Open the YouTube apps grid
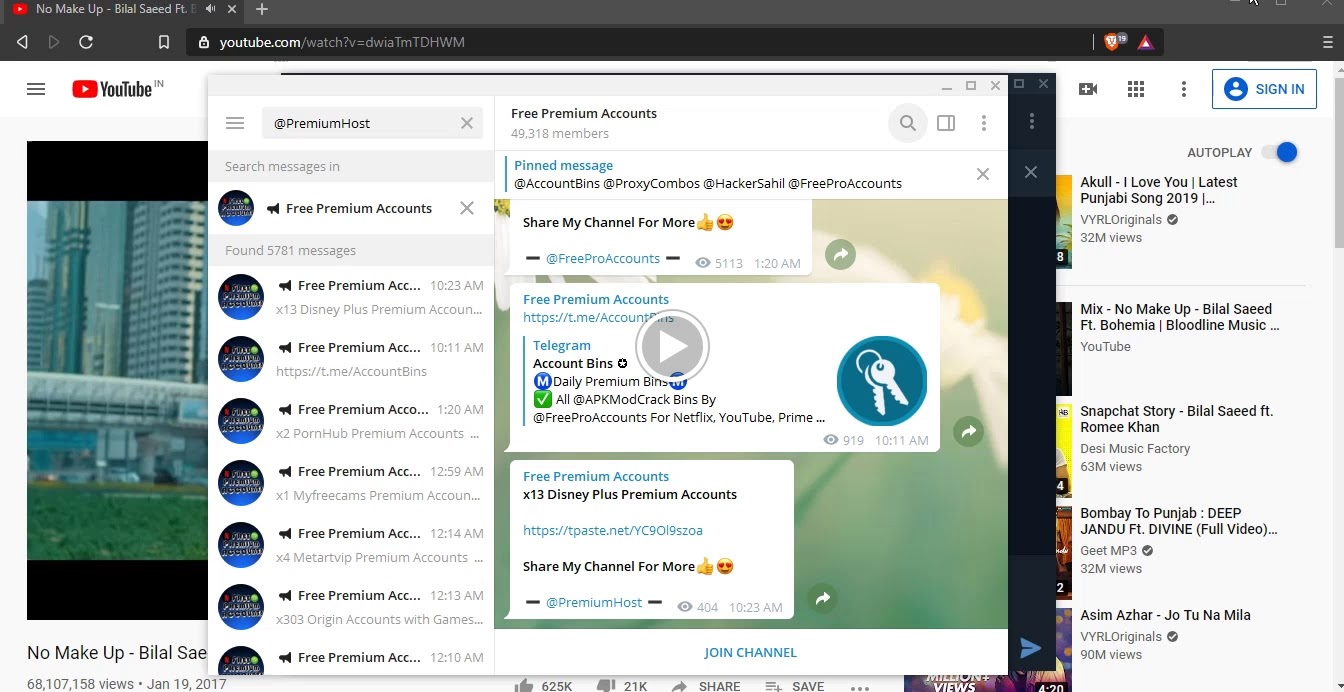This screenshot has width=1344, height=692. click(1136, 89)
